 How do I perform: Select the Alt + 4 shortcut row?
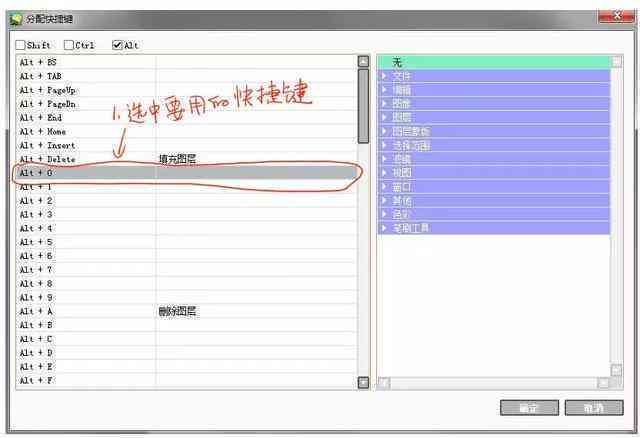click(187, 228)
